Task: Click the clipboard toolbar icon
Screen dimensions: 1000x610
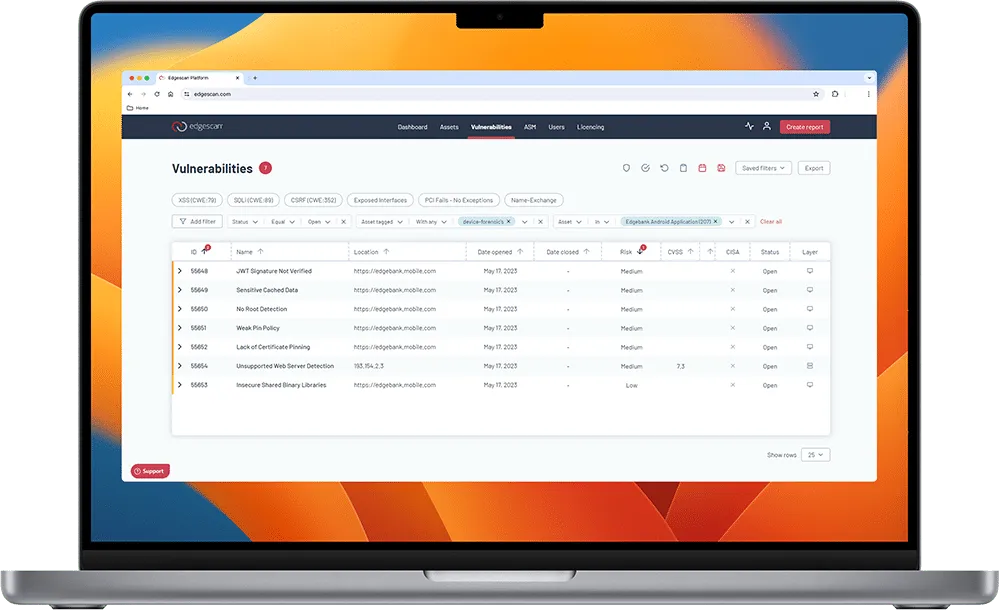Action: [x=683, y=168]
